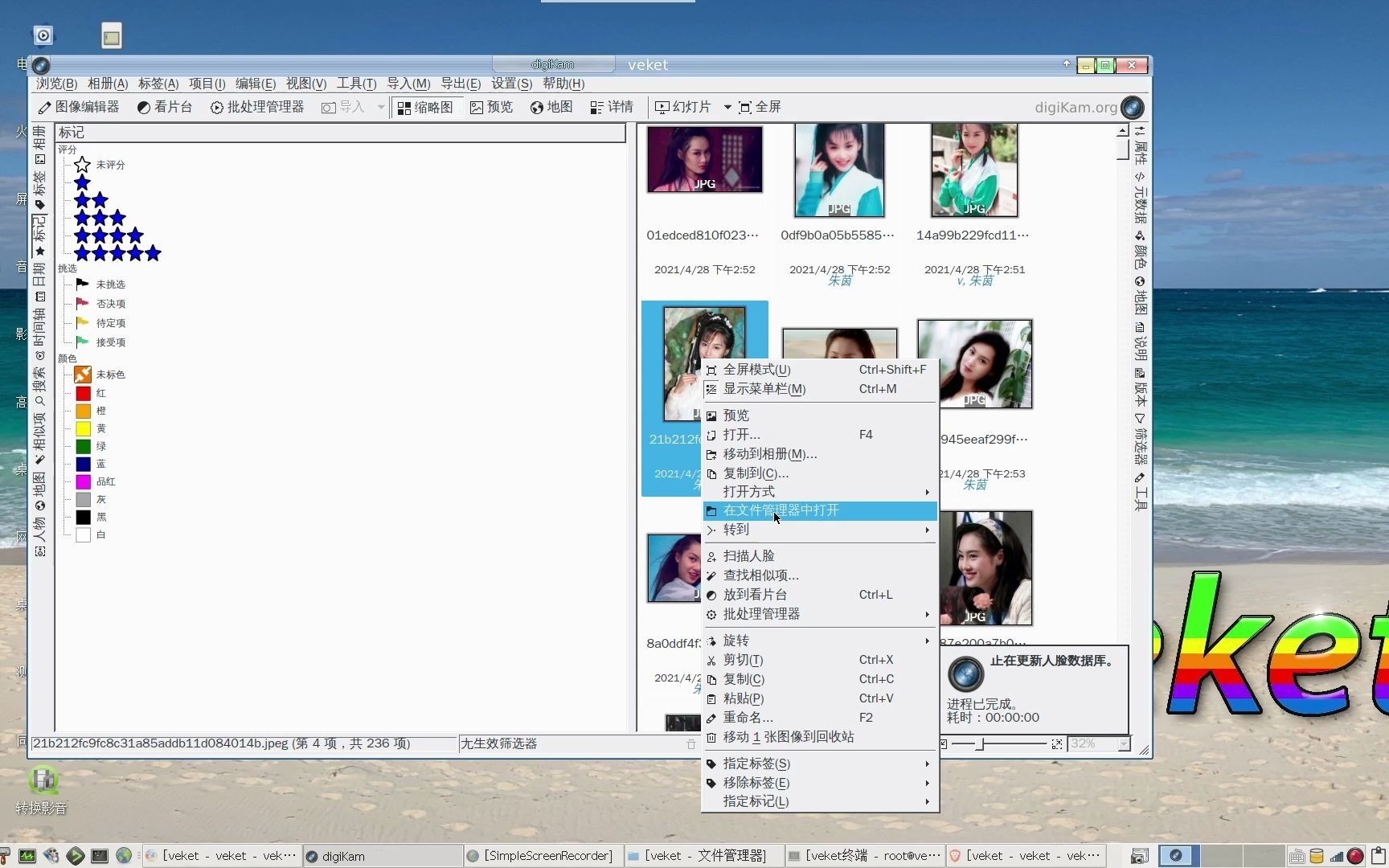The height and width of the screenshot is (868, 1389).
Task: Open the Similarity (相似项) left sidebar tab
Action: click(39, 439)
